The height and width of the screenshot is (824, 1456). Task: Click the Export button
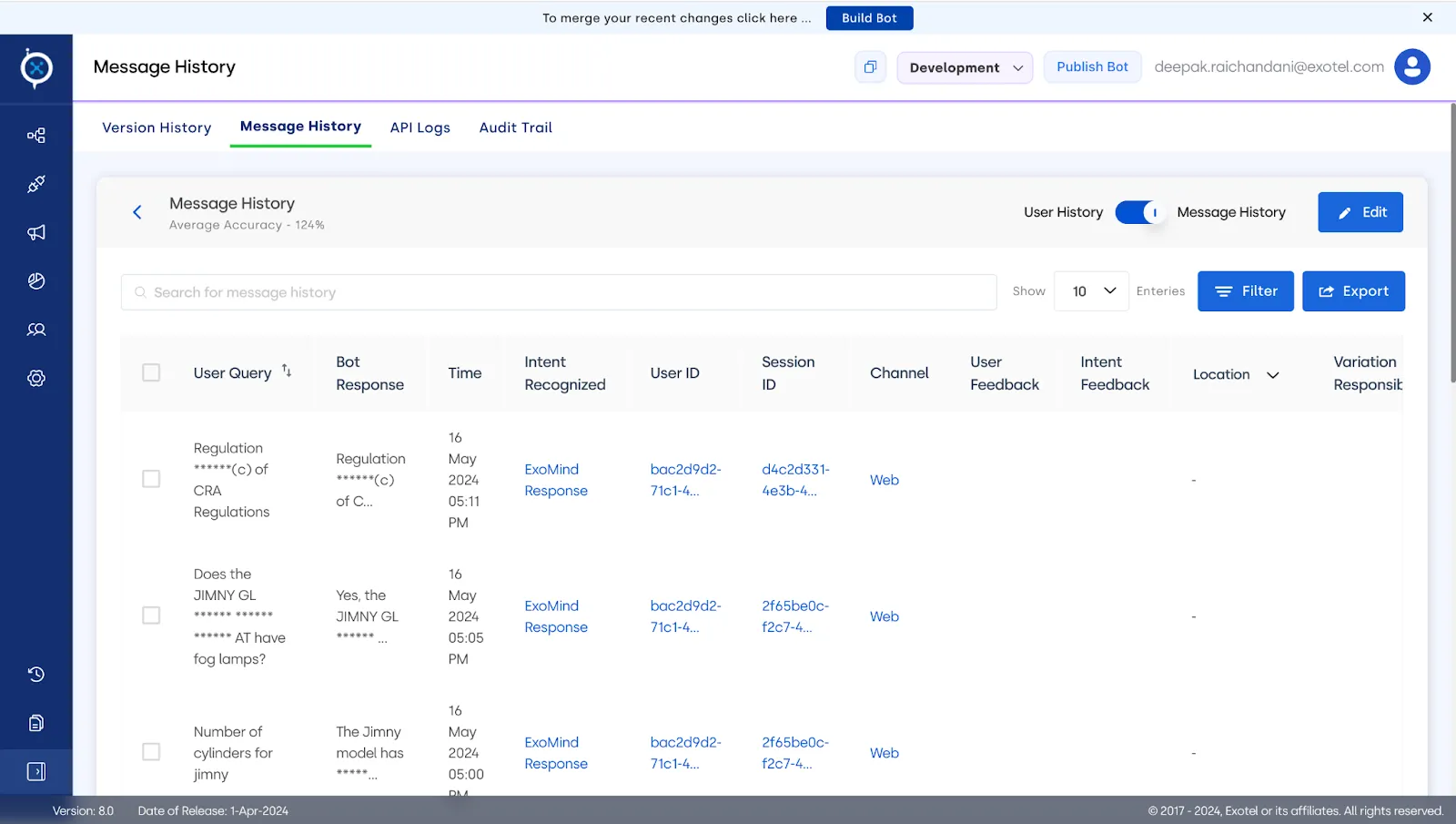tap(1353, 291)
